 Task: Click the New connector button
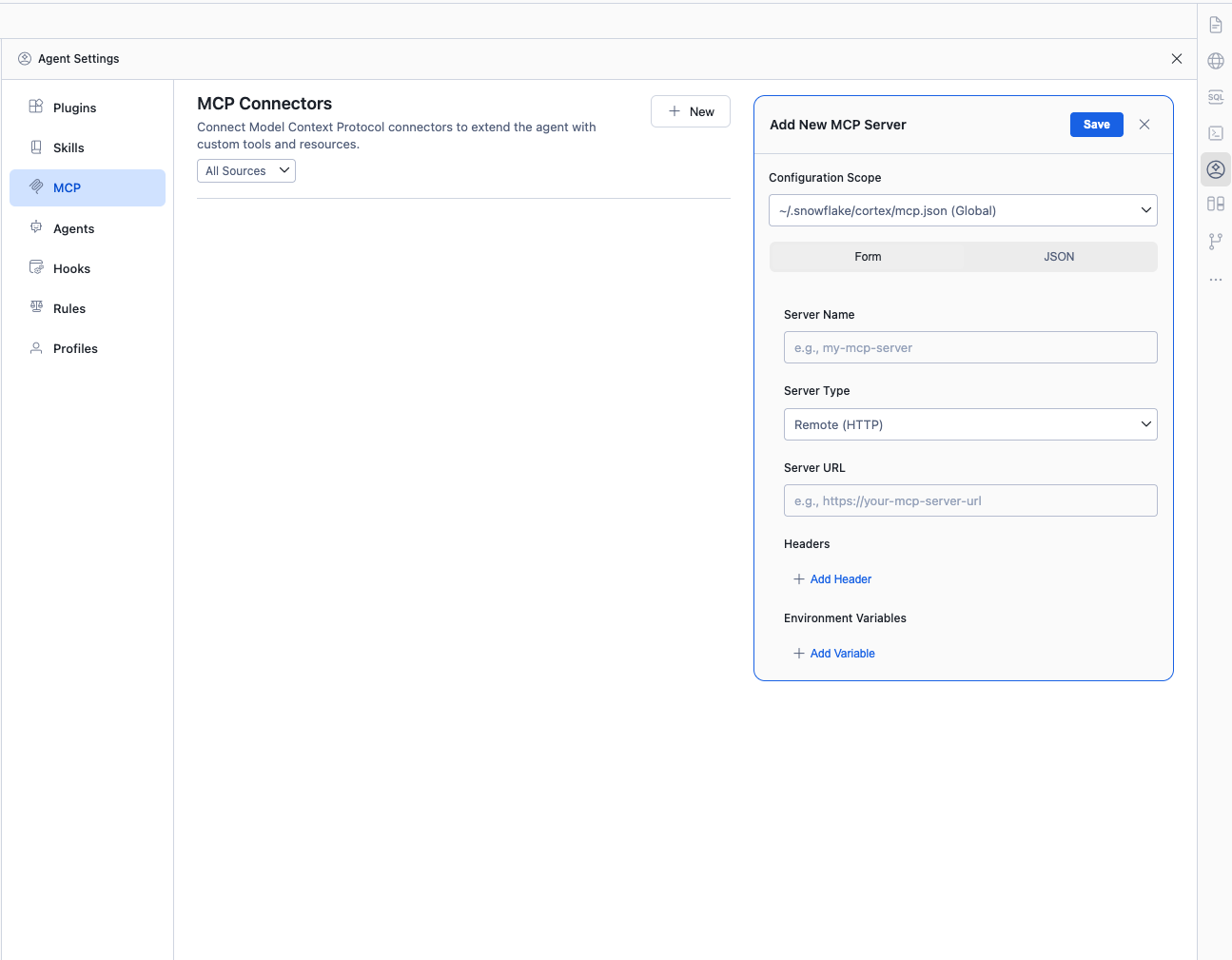click(x=691, y=111)
